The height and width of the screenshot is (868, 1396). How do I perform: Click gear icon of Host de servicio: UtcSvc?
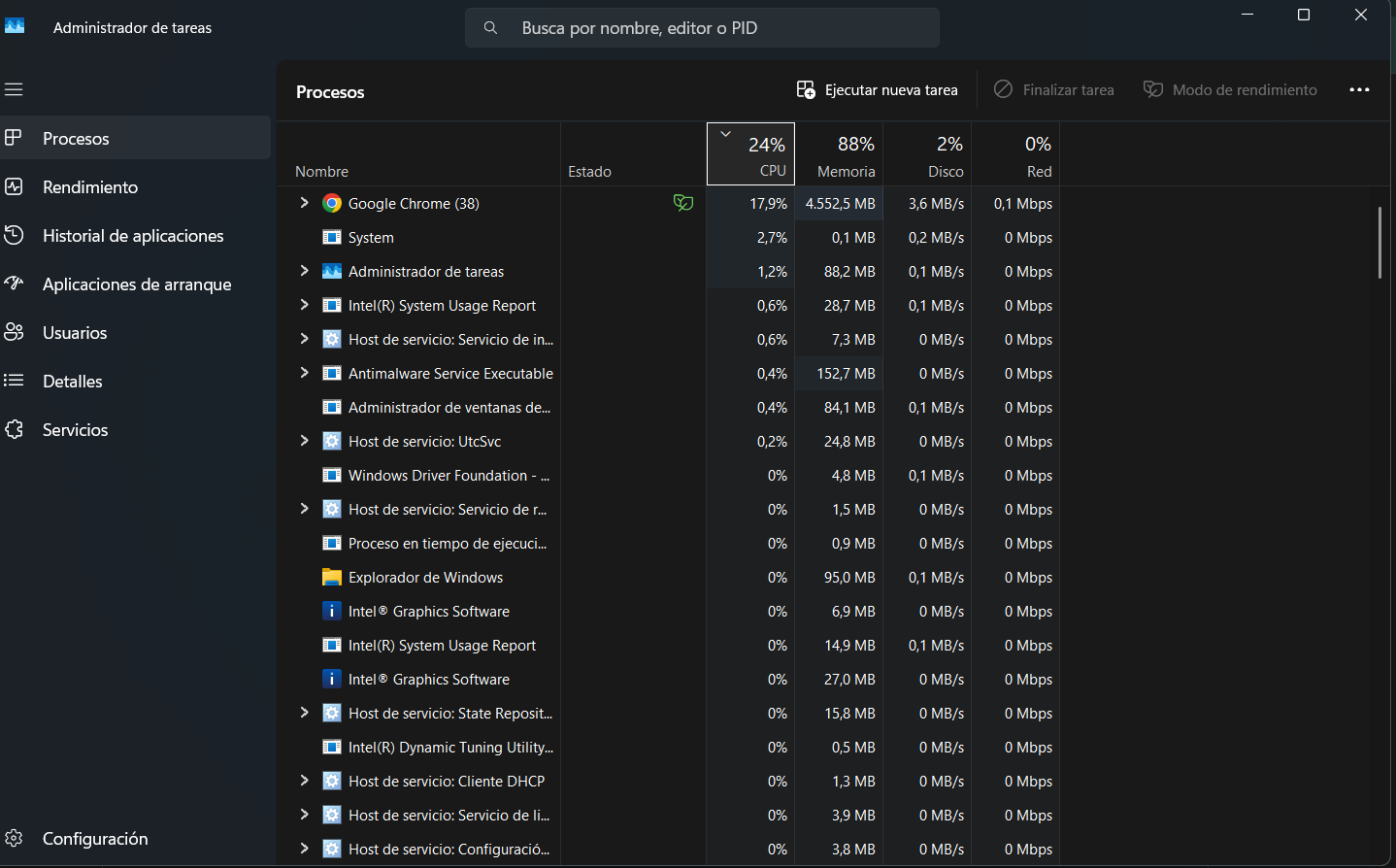coord(332,441)
